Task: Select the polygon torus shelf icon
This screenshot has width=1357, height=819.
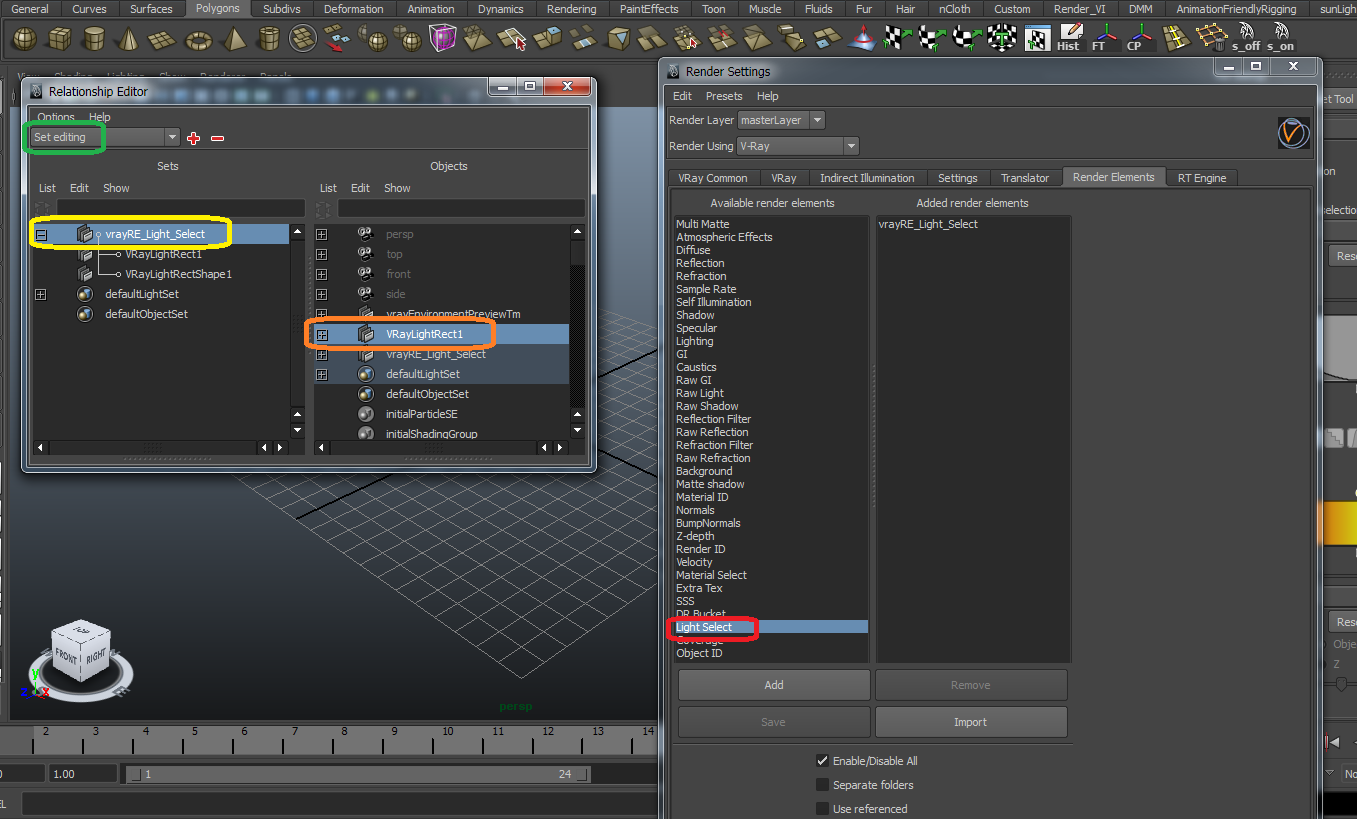Action: pyautogui.click(x=198, y=39)
